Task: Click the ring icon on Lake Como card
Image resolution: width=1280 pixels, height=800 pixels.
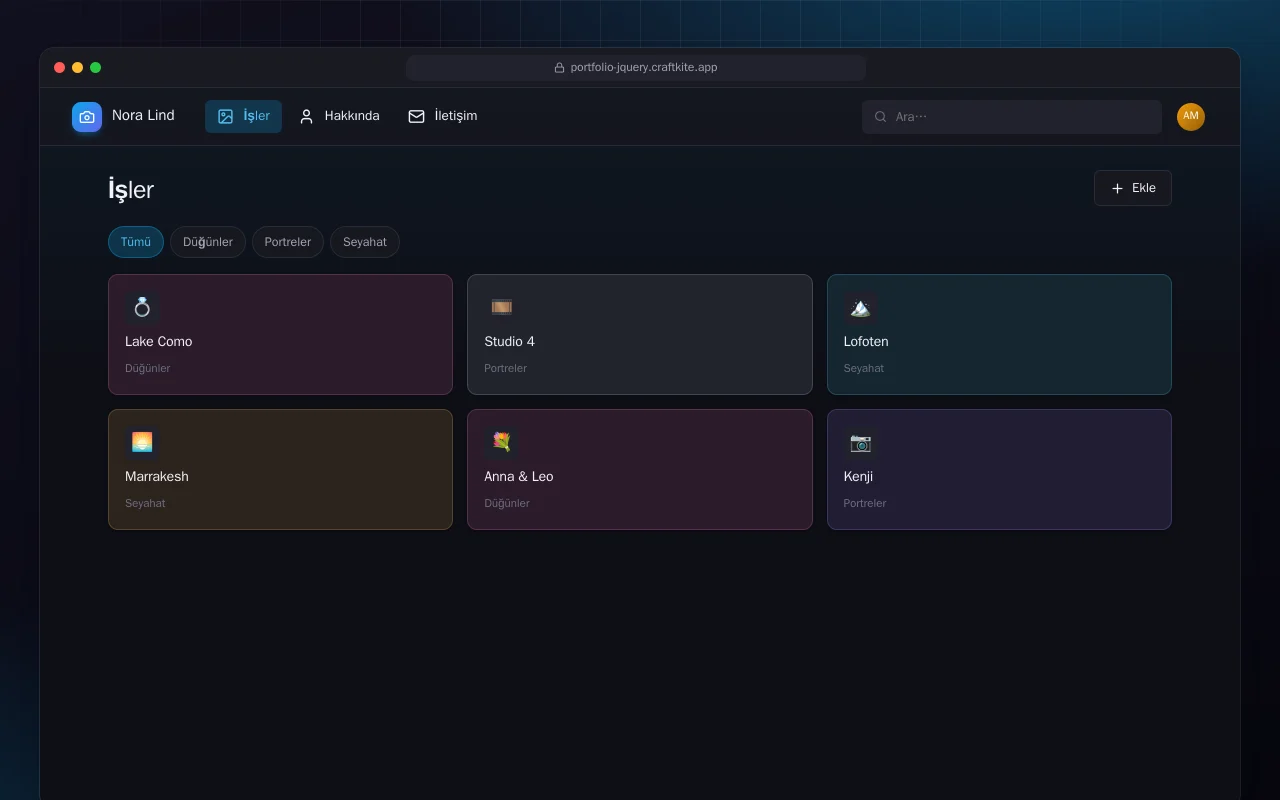Action: click(x=142, y=307)
